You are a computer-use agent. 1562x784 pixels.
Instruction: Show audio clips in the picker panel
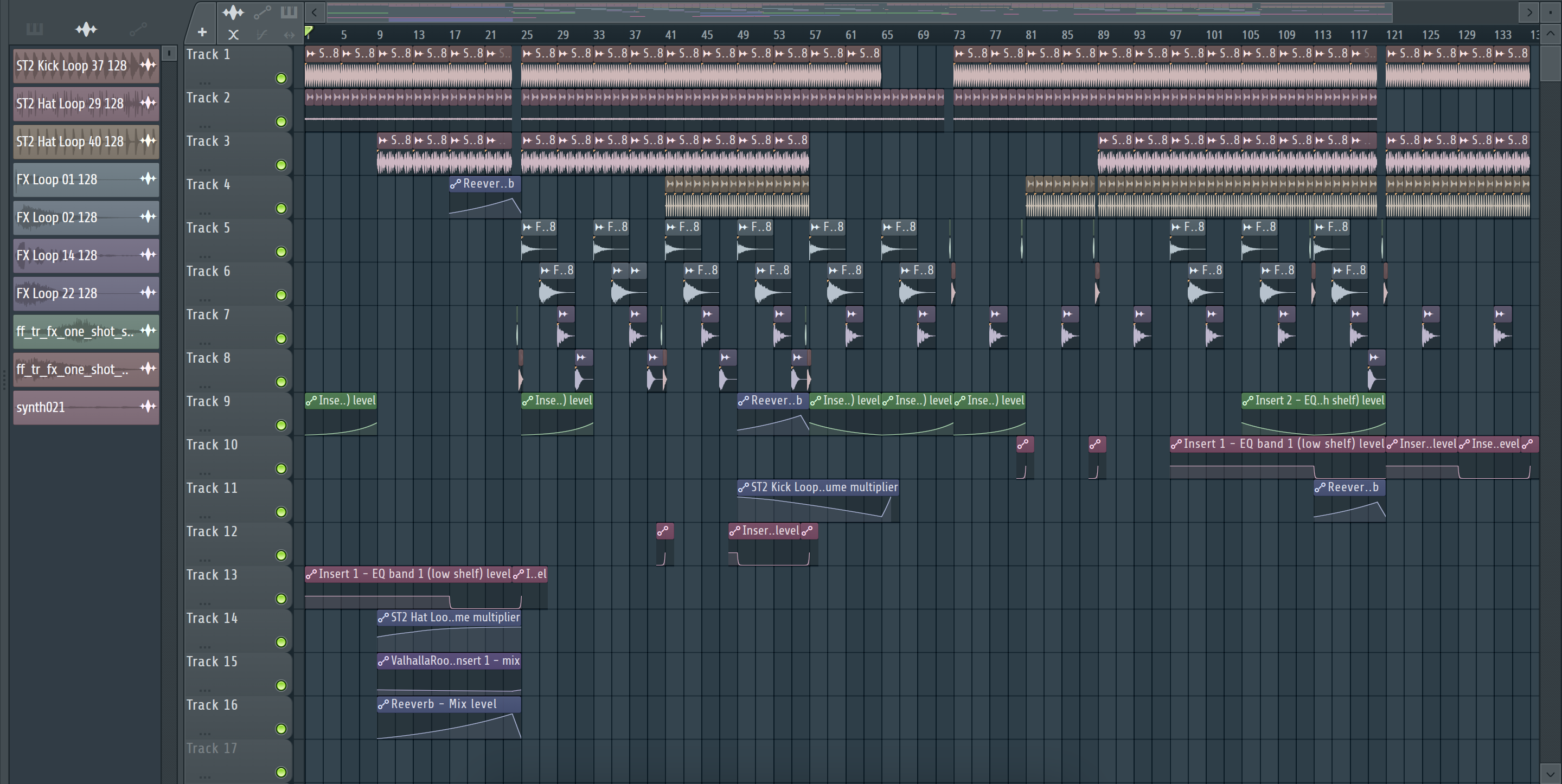point(86,29)
